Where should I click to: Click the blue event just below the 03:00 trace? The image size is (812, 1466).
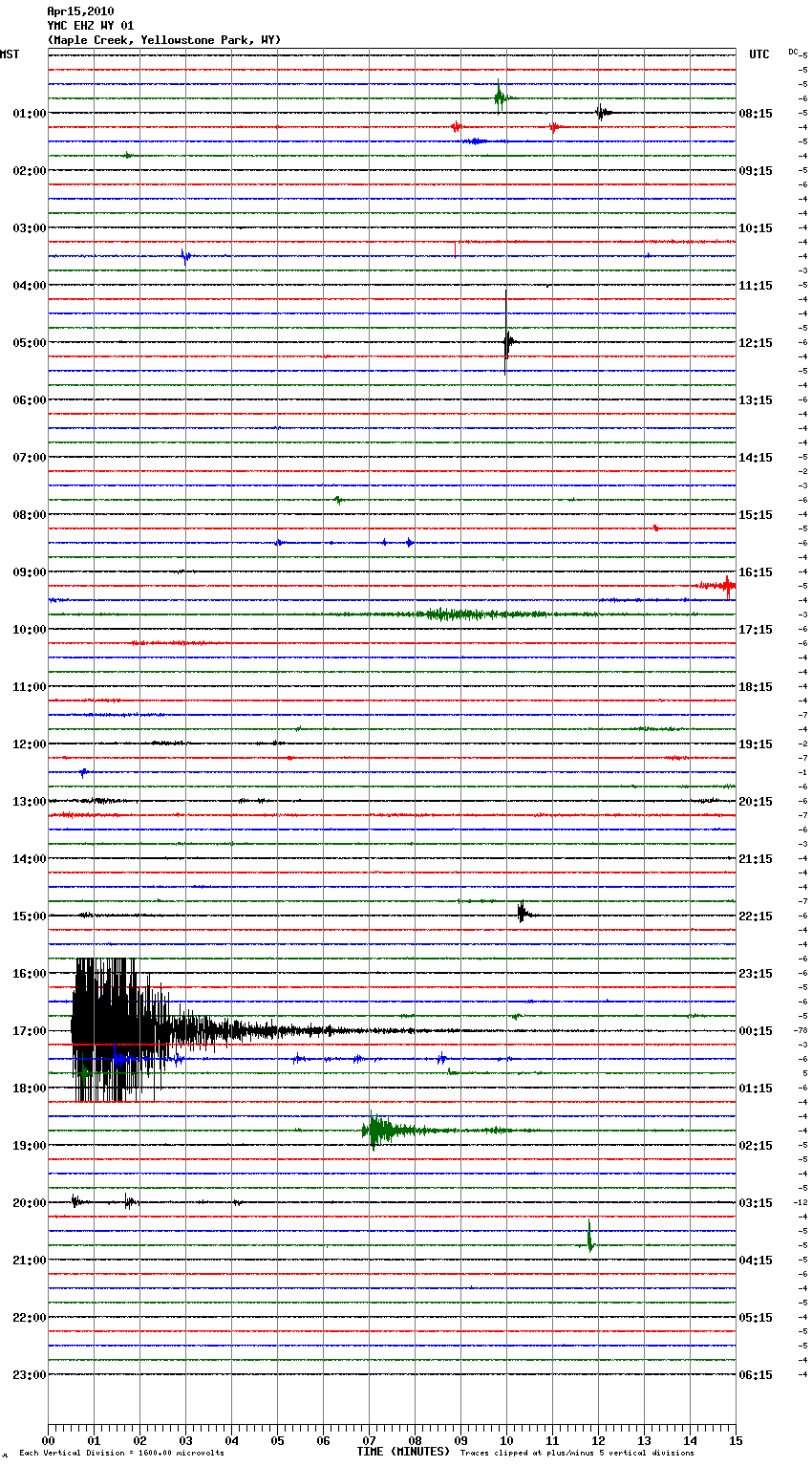coord(186,255)
